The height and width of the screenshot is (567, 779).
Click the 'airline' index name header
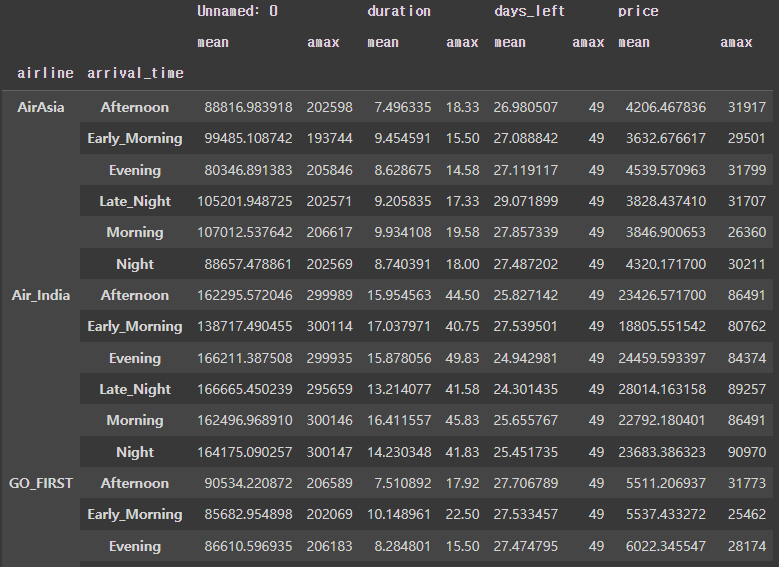[46, 74]
